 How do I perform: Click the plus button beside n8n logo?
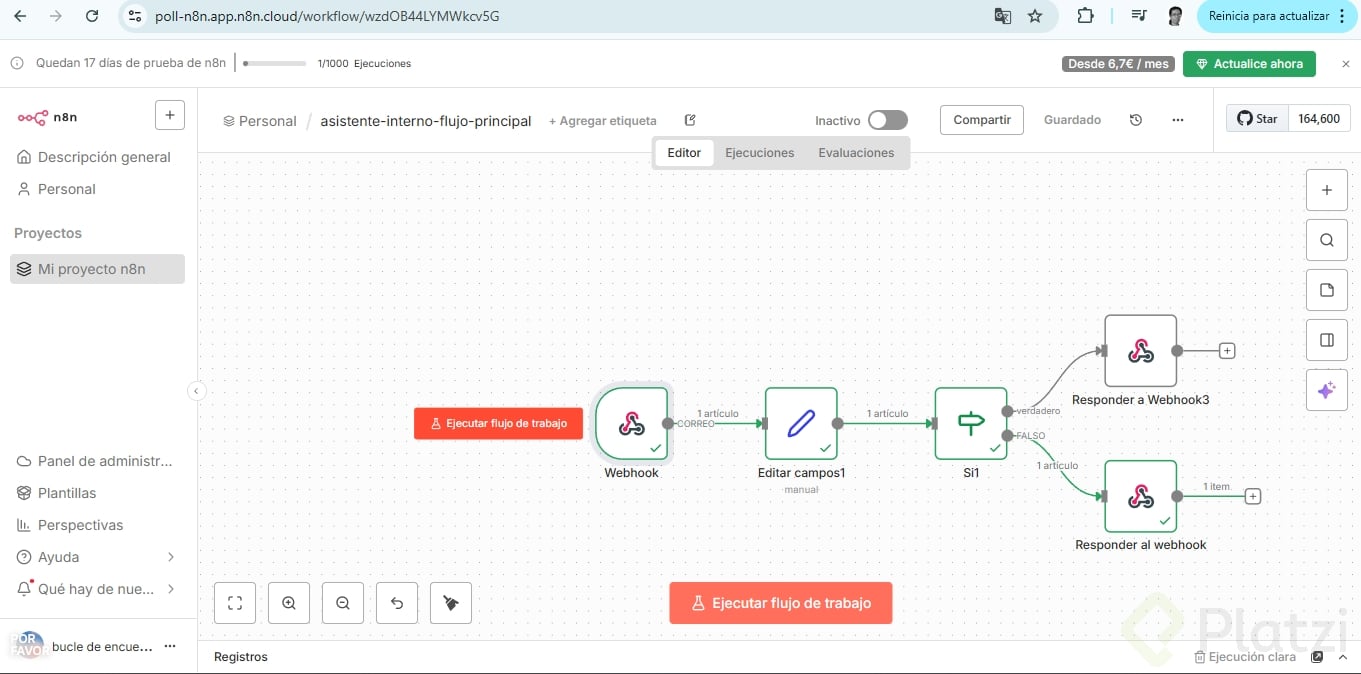(169, 115)
